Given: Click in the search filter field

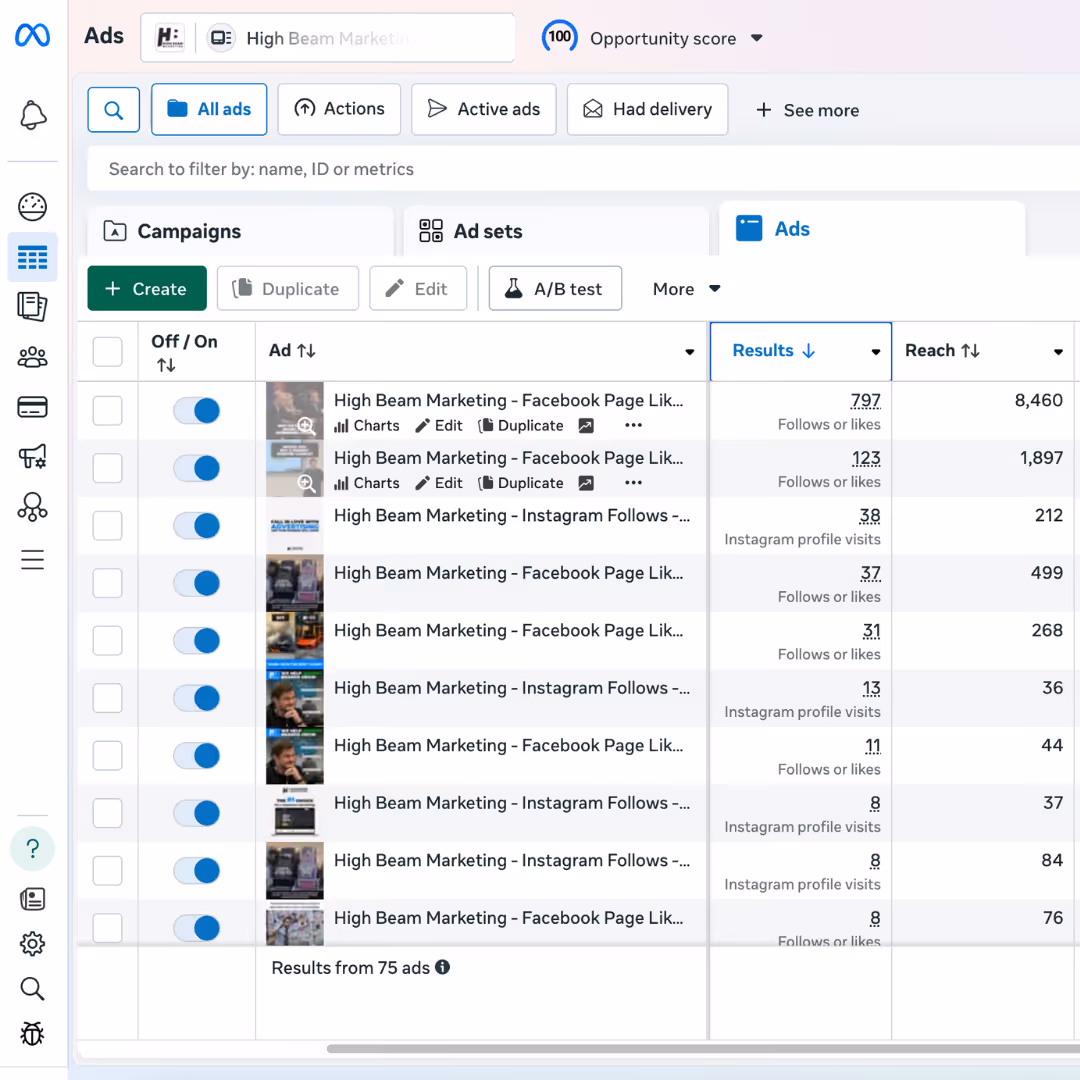Looking at the screenshot, I should click(583, 169).
